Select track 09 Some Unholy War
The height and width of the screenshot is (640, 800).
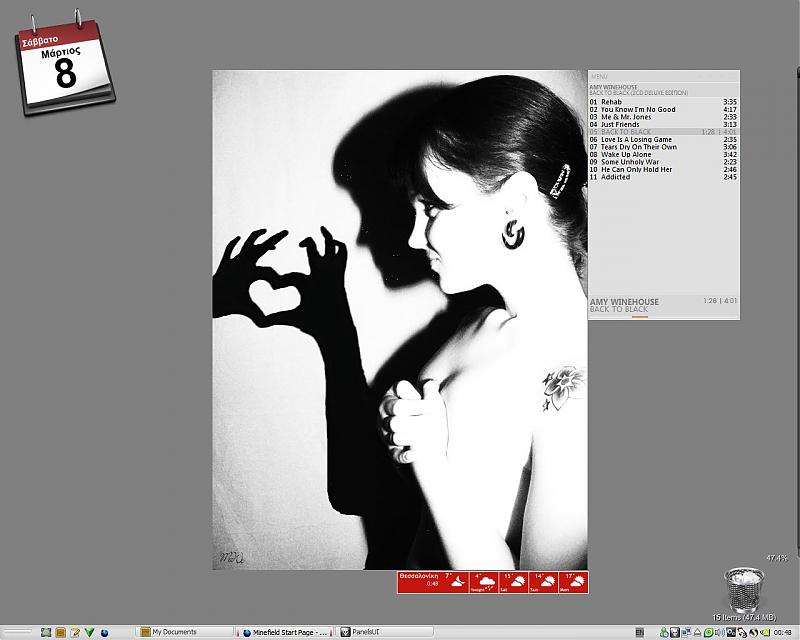663,162
